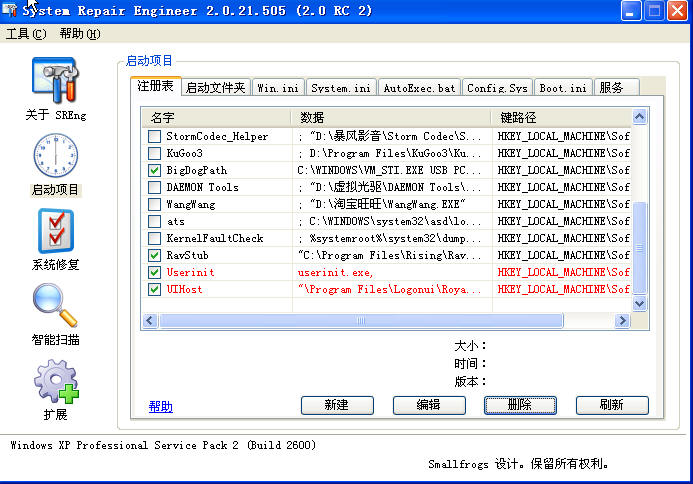
Task: Select the VM_STI.EXE data cell
Action: point(389,170)
